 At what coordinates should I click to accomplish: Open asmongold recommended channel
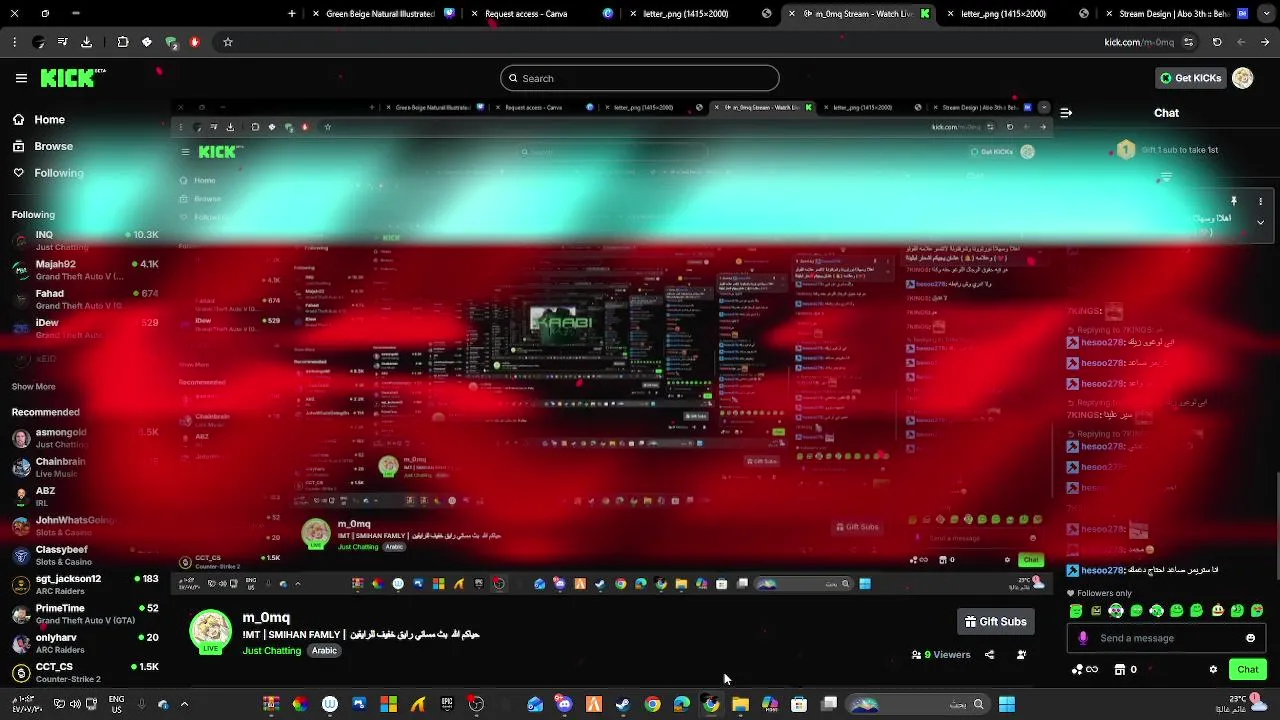(x=85, y=438)
